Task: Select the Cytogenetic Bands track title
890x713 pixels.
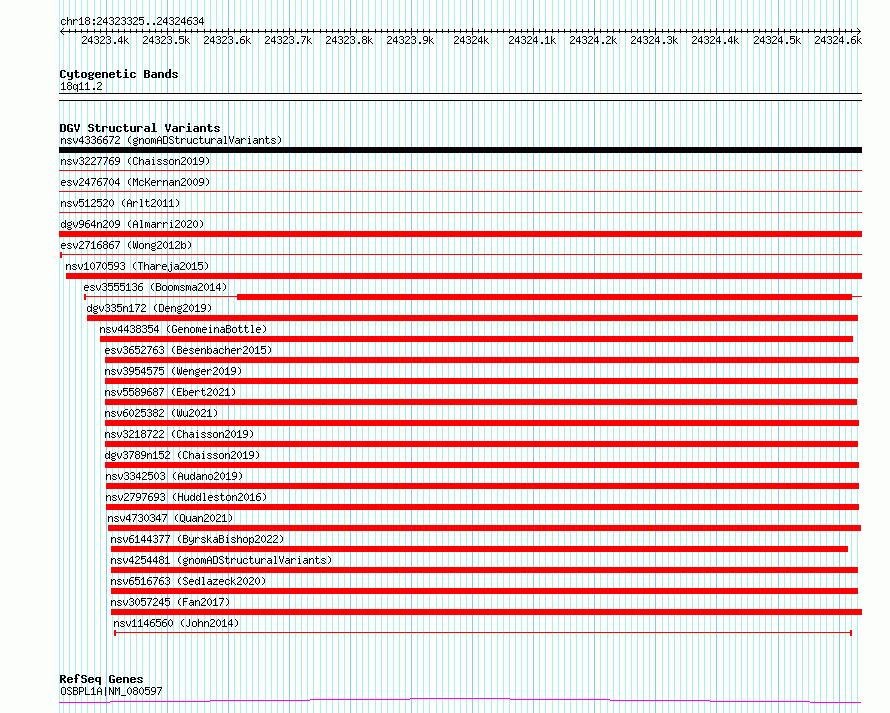Action: (119, 74)
